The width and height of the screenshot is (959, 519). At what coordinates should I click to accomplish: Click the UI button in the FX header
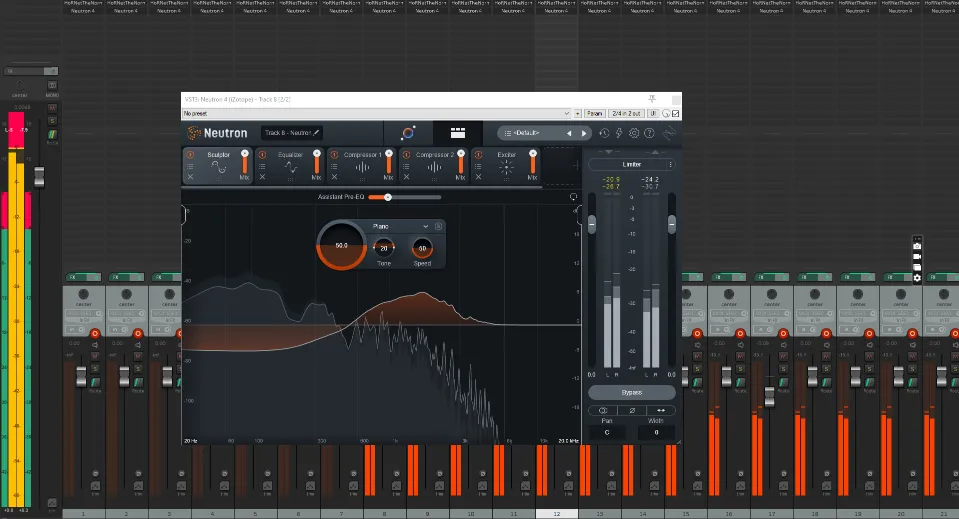pyautogui.click(x=653, y=114)
